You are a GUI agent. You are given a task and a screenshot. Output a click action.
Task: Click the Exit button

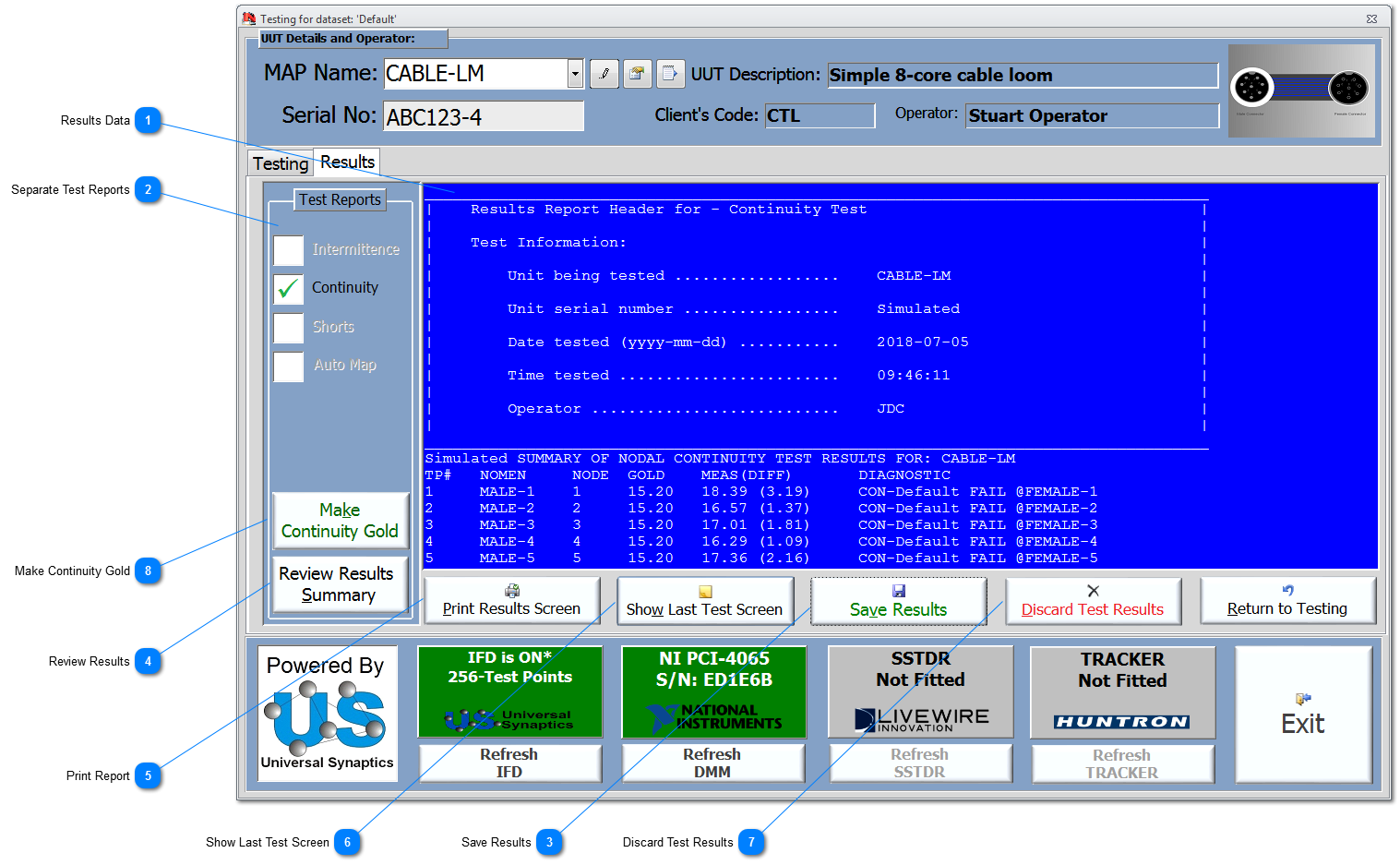click(x=1302, y=714)
